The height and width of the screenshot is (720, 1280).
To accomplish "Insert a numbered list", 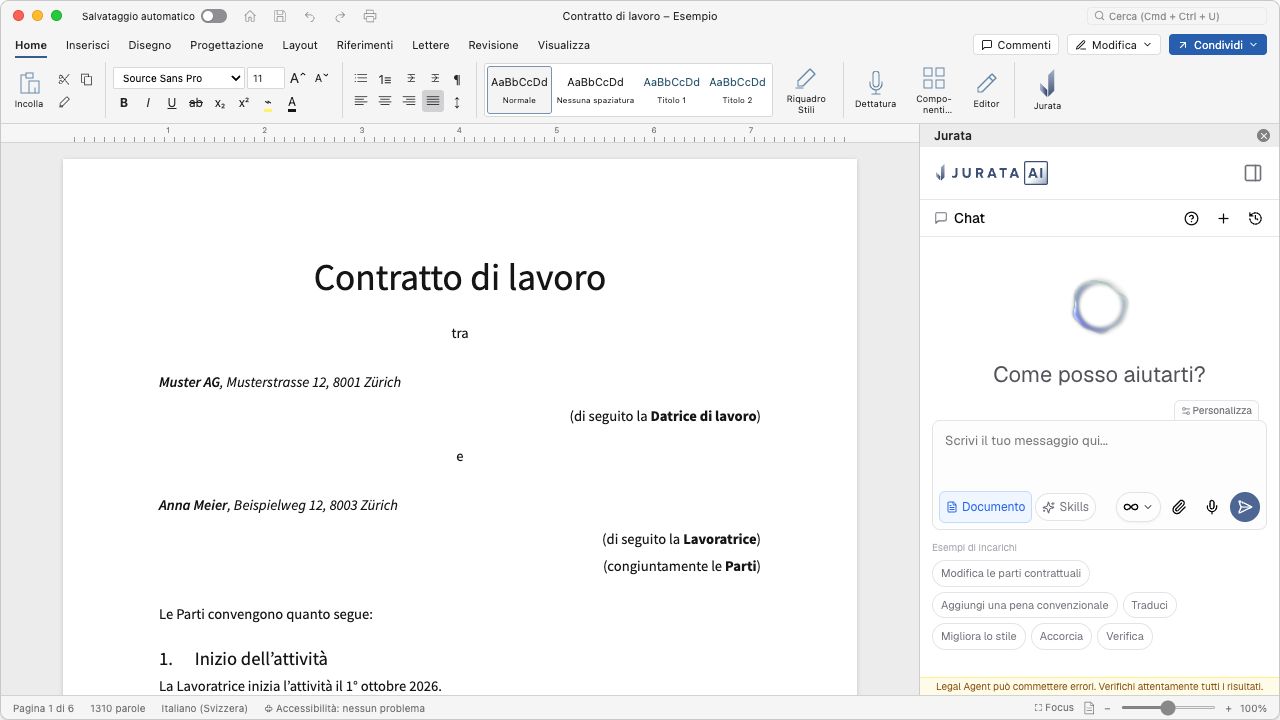I will click(385, 79).
